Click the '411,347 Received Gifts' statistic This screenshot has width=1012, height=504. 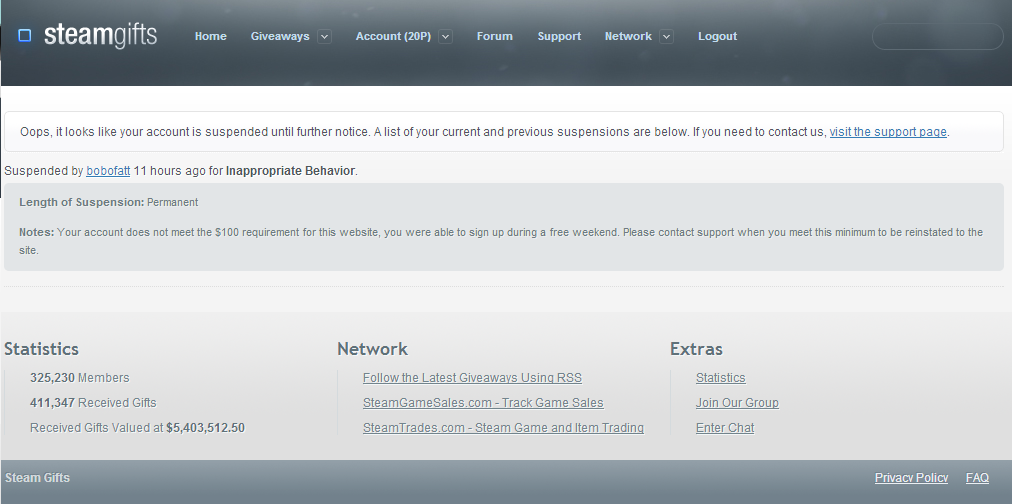click(x=93, y=403)
